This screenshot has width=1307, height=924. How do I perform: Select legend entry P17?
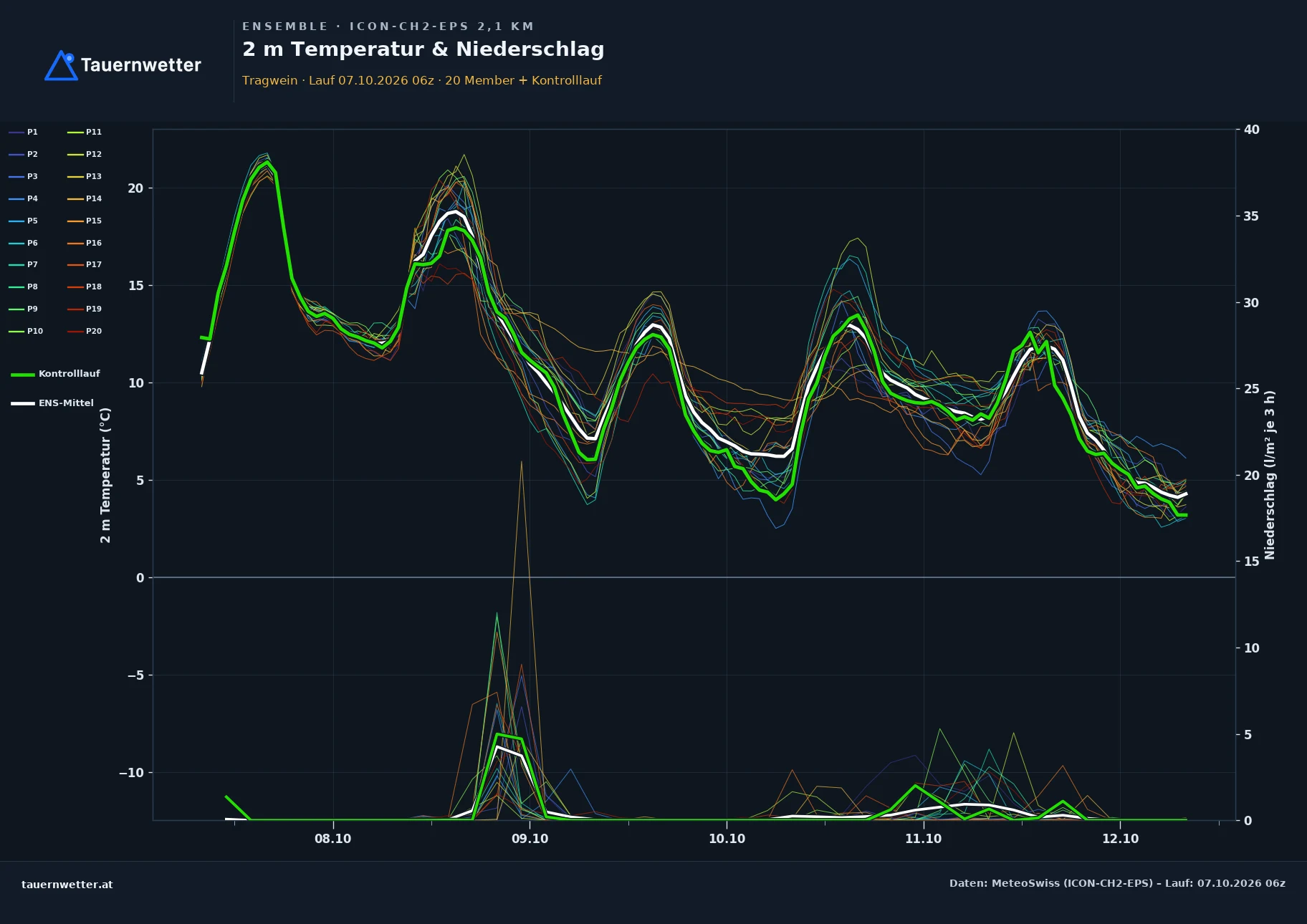click(x=85, y=264)
